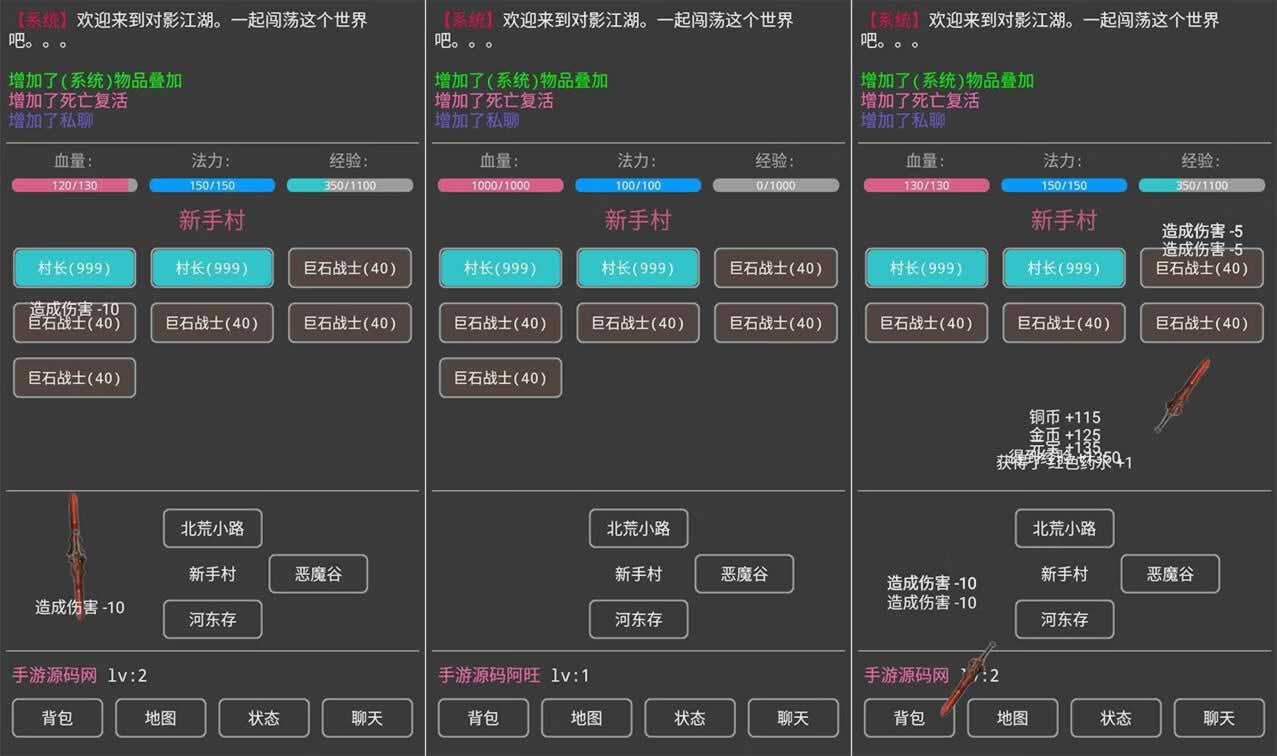The width and height of the screenshot is (1277, 756).
Task: Talk to first 村长(999) in middle screen
Action: click(500, 268)
